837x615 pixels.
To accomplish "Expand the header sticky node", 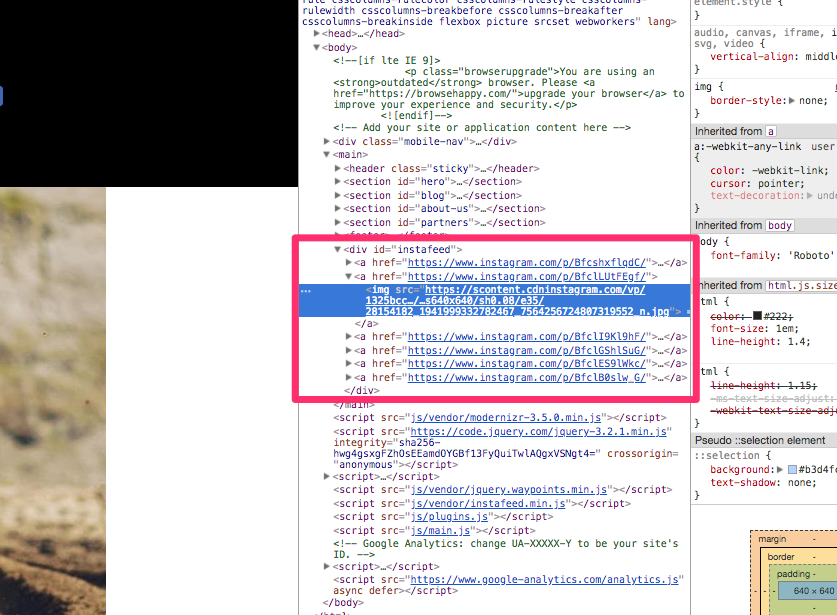I will pyautogui.click(x=337, y=168).
